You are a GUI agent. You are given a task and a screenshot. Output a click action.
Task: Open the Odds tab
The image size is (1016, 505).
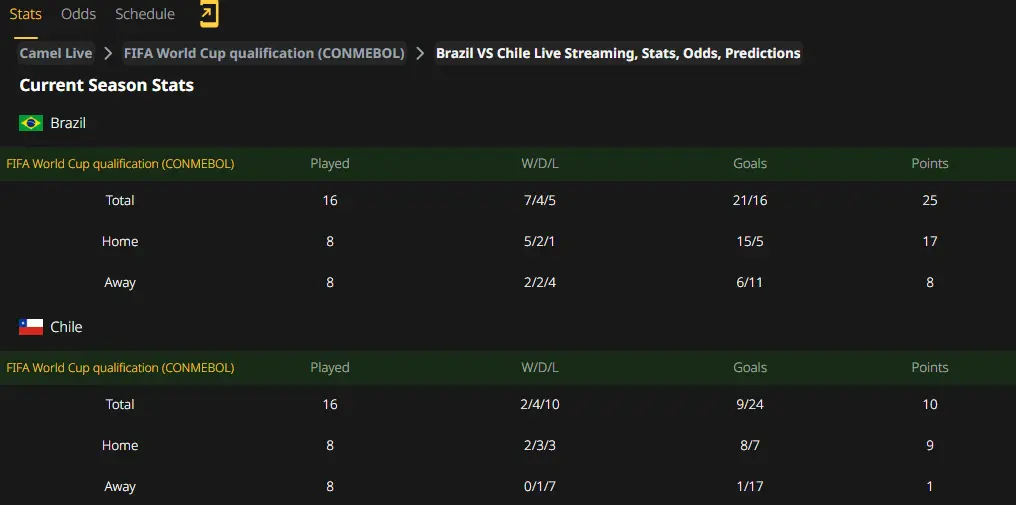coord(78,14)
